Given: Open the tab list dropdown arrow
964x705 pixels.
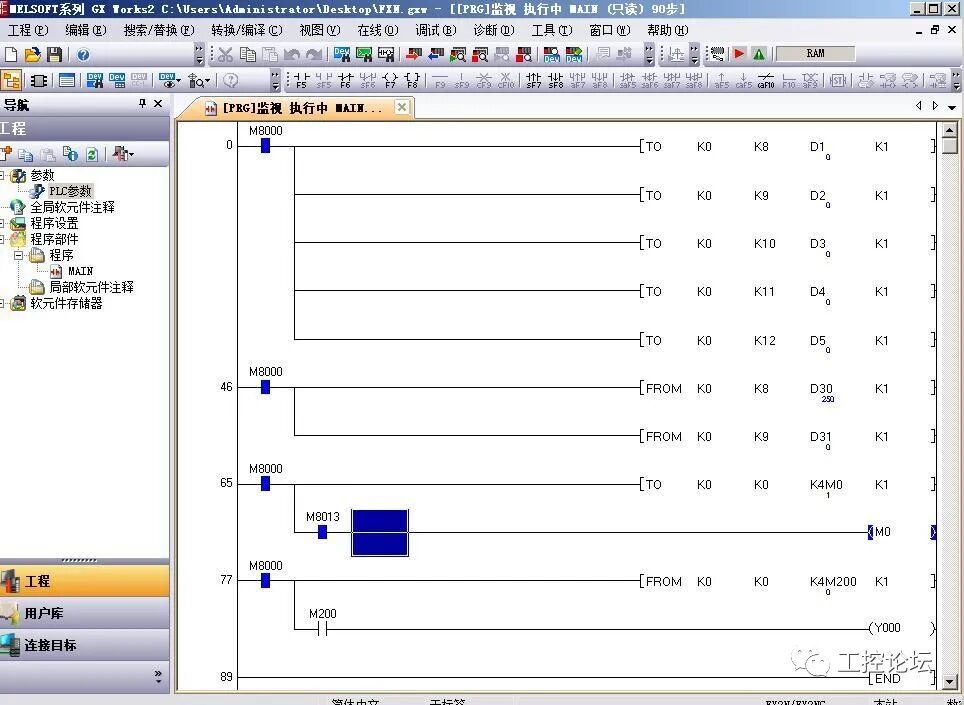Looking at the screenshot, I should click(x=952, y=107).
